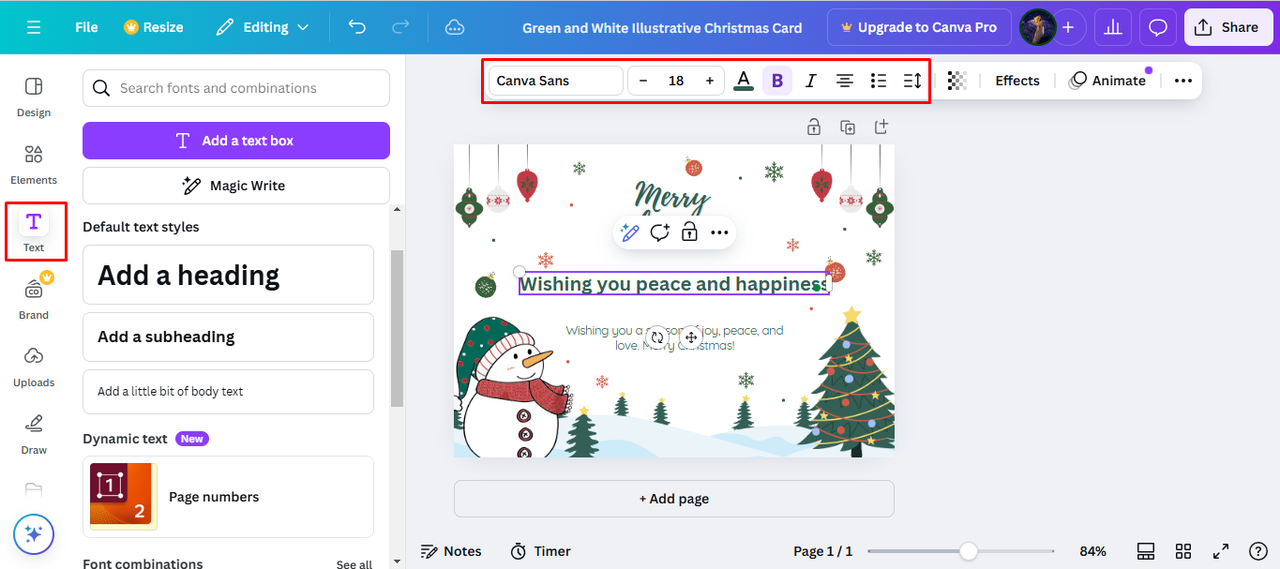The height and width of the screenshot is (569, 1280).
Task: Adjust the zoom slider
Action: [x=968, y=551]
